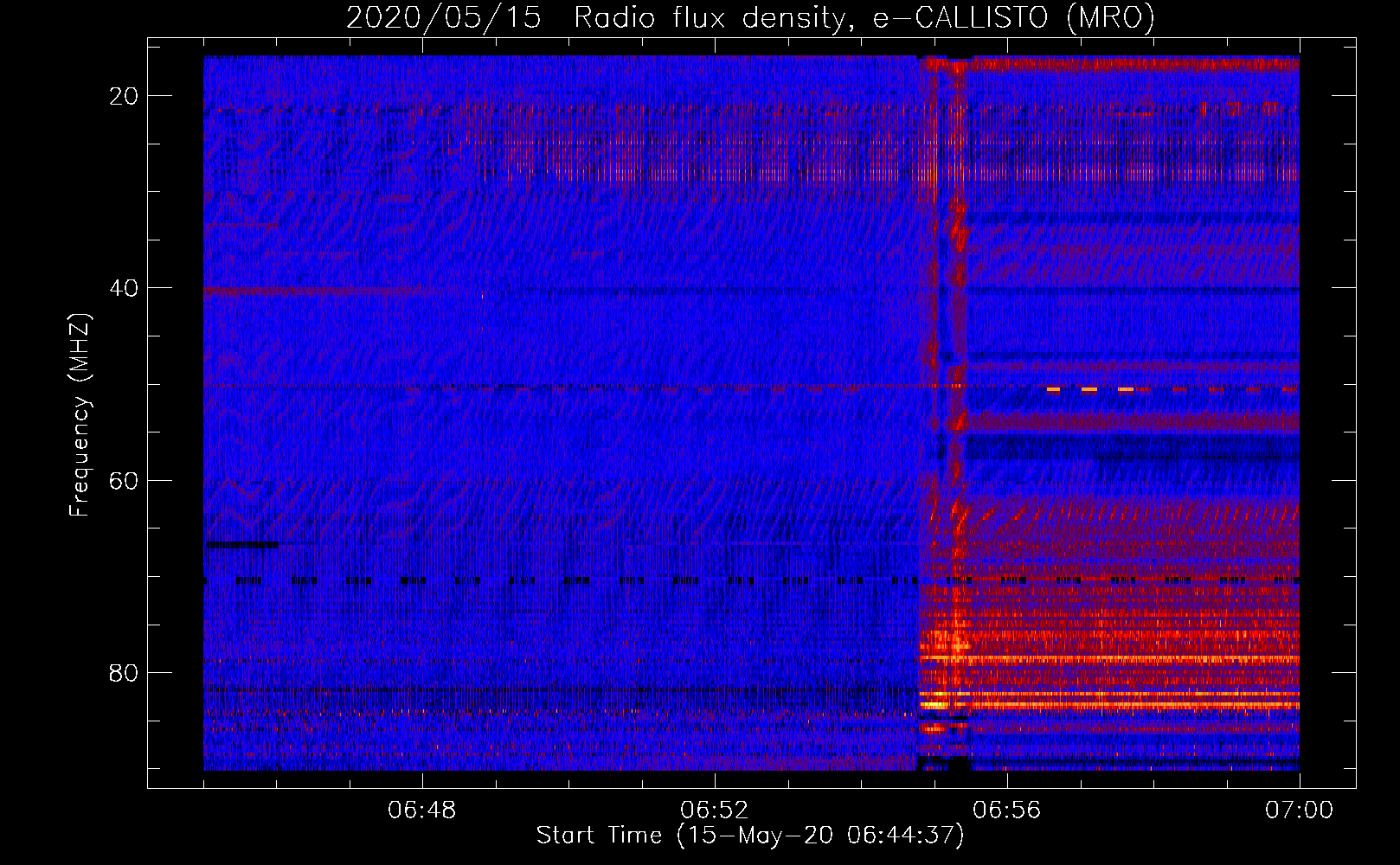Click the 60 MHz frequency tick label
This screenshot has width=1400, height=865.
coord(124,480)
